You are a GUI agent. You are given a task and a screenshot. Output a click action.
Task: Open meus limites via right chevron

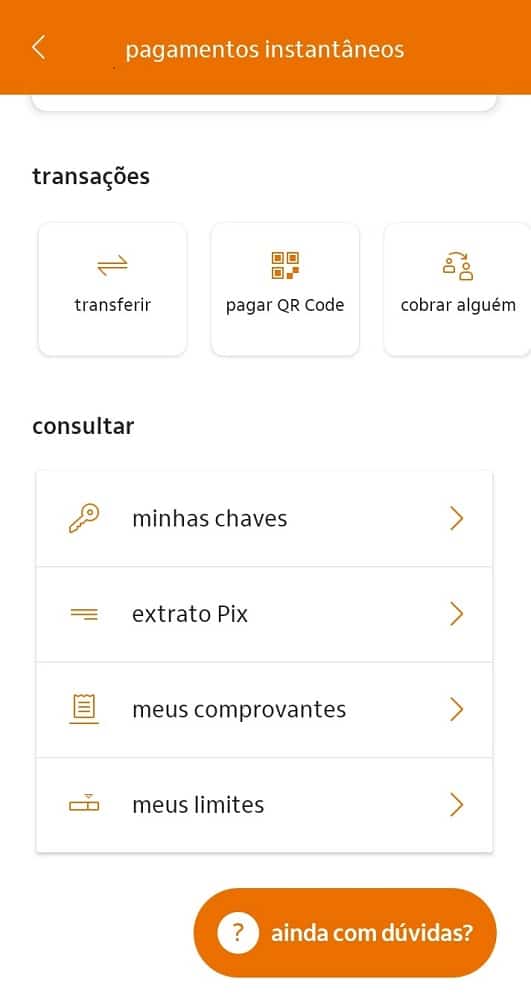pyautogui.click(x=456, y=805)
